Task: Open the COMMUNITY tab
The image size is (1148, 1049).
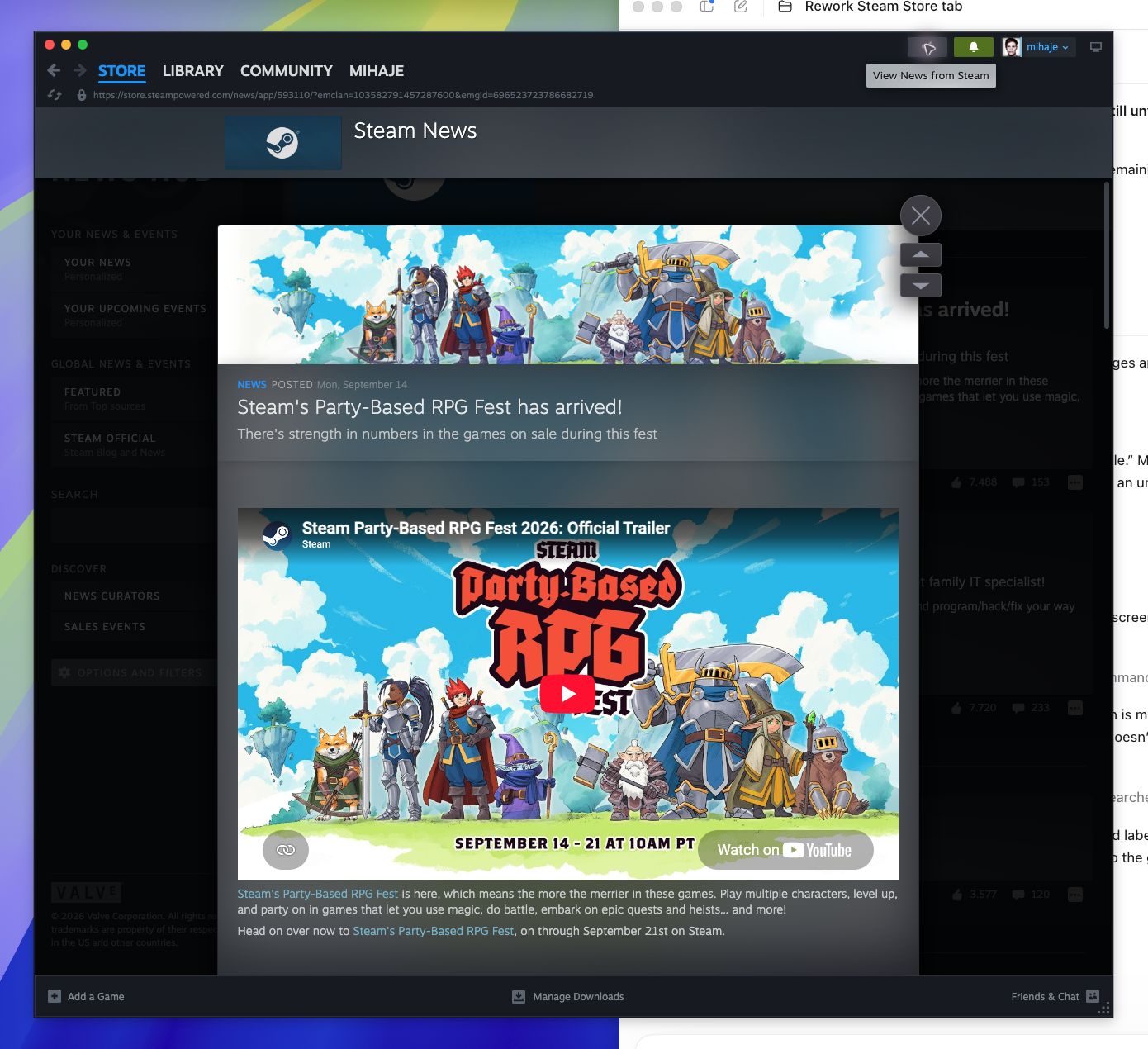Action: tap(287, 71)
